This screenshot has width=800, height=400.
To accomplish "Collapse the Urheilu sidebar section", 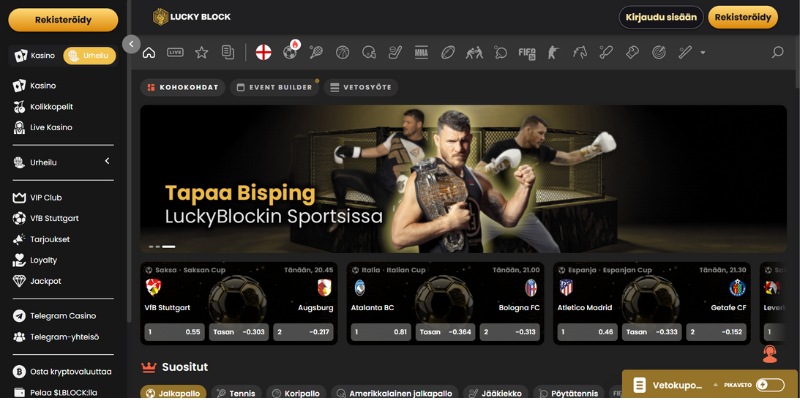I will pos(106,161).
